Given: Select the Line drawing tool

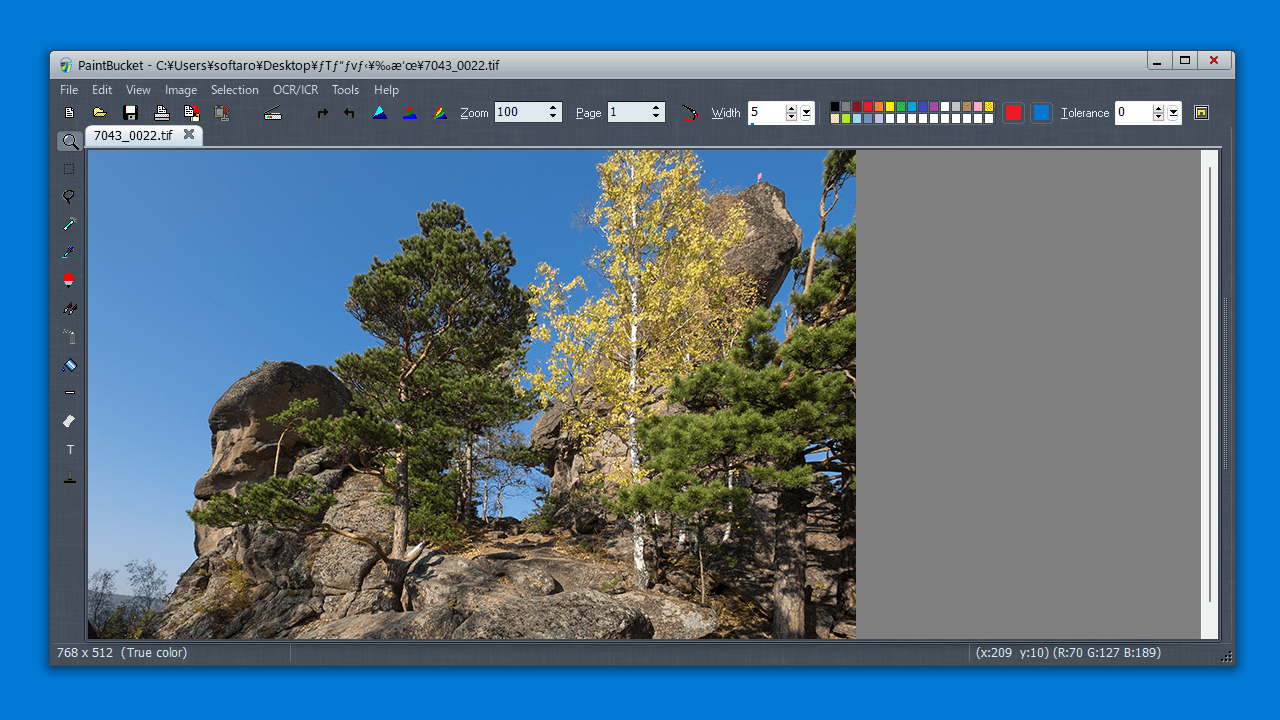Looking at the screenshot, I should pos(69,393).
